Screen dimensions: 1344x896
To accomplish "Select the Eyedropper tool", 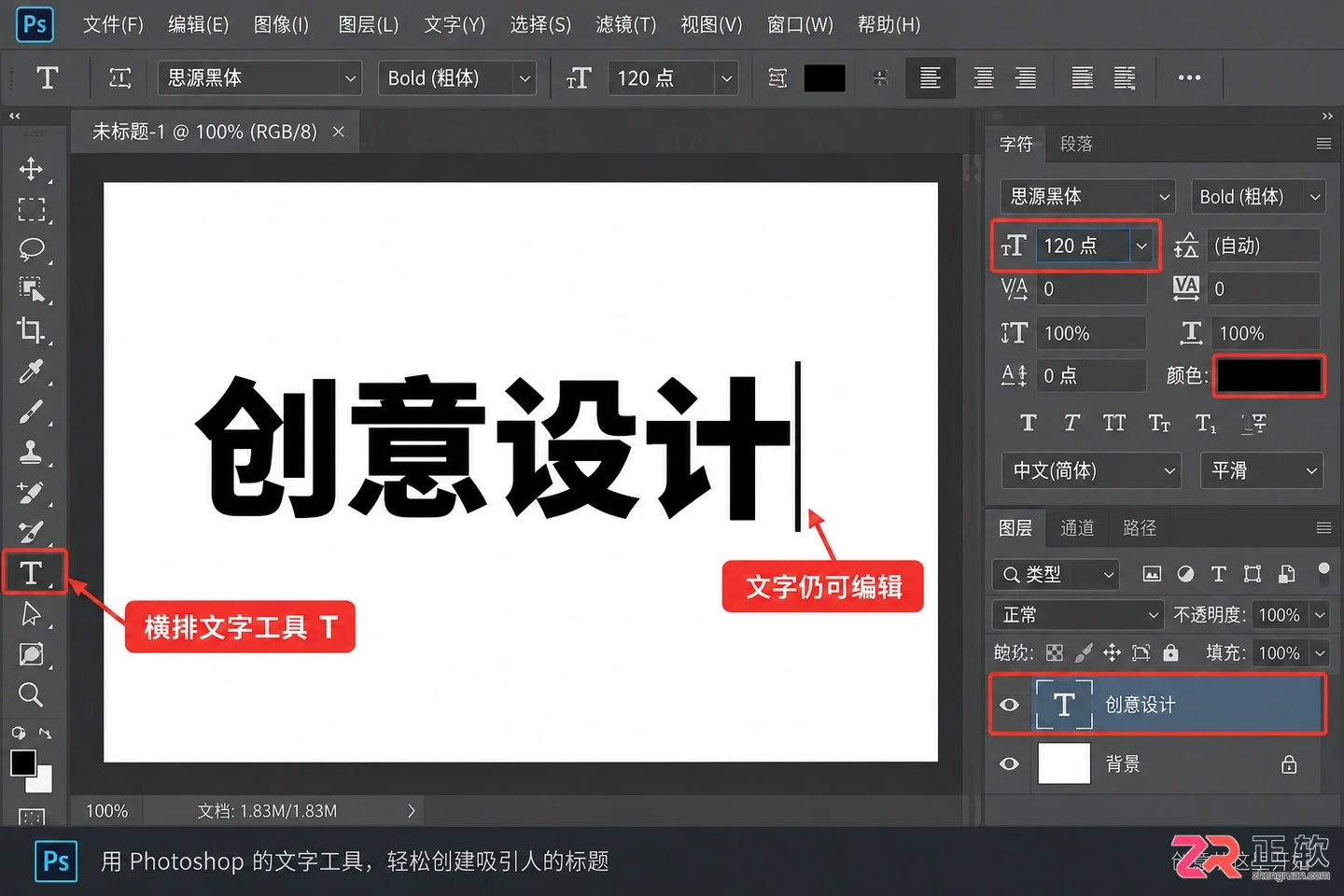I will coord(31,371).
